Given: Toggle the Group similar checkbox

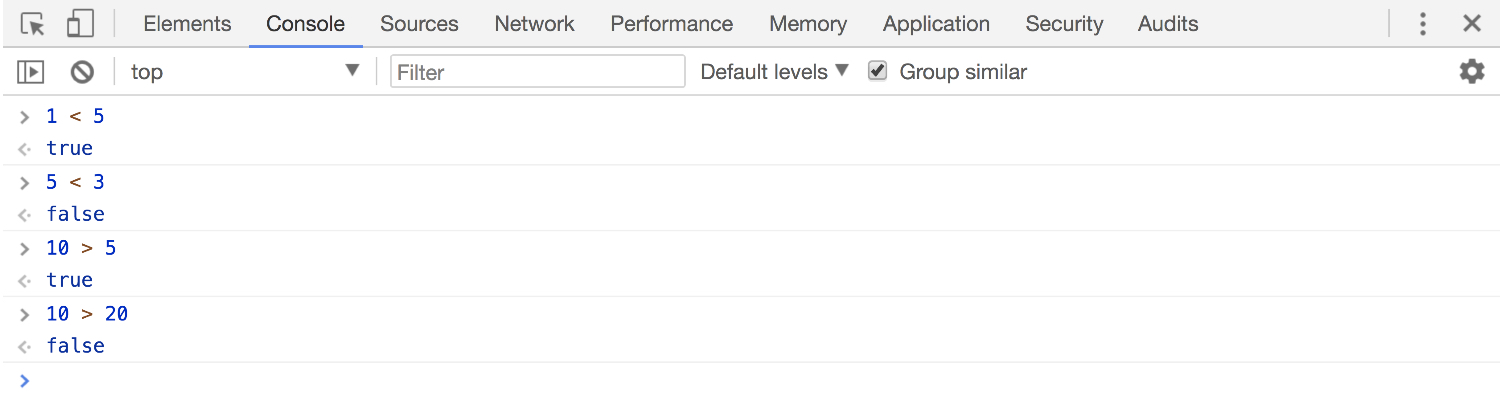Looking at the screenshot, I should [x=878, y=72].
